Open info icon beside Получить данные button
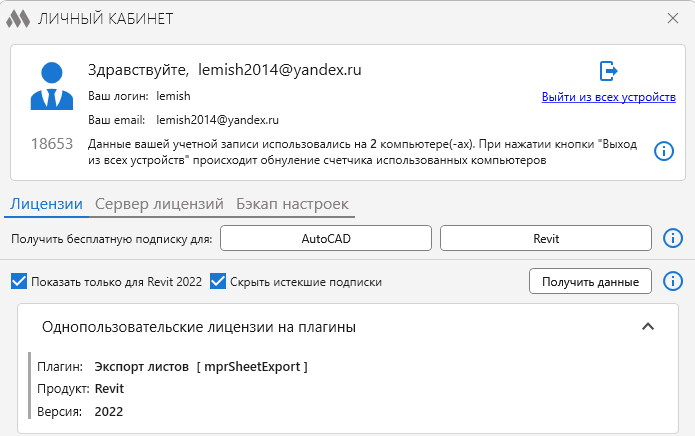695x436 pixels. click(x=674, y=282)
